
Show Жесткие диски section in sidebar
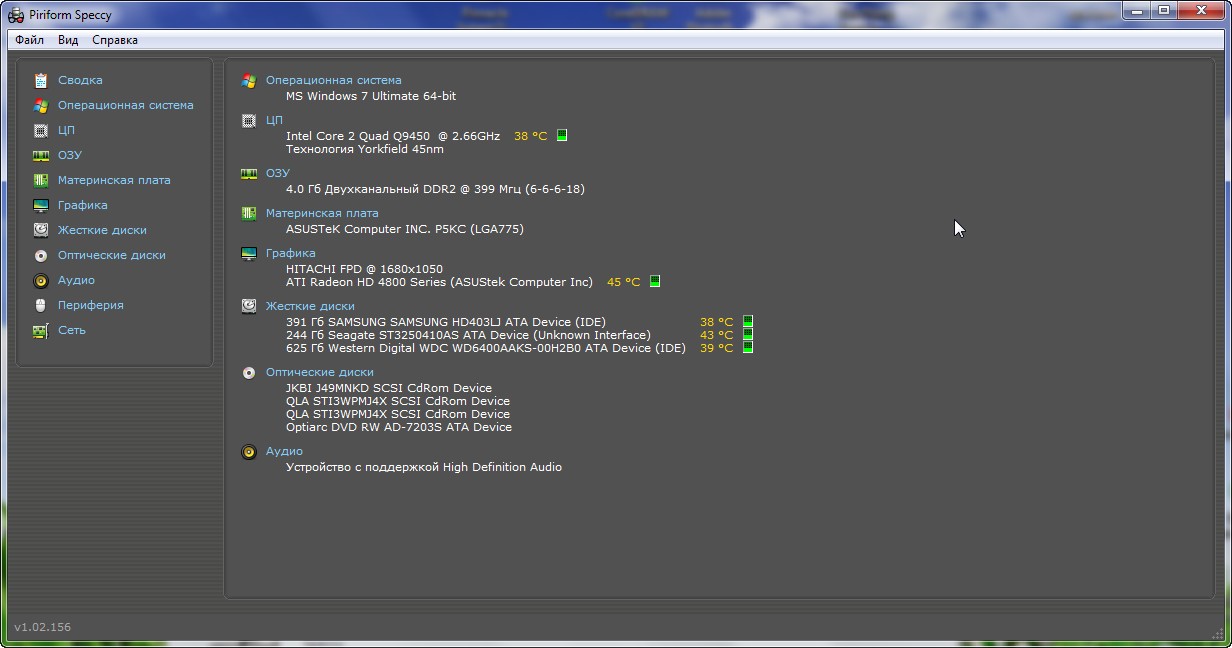(102, 230)
